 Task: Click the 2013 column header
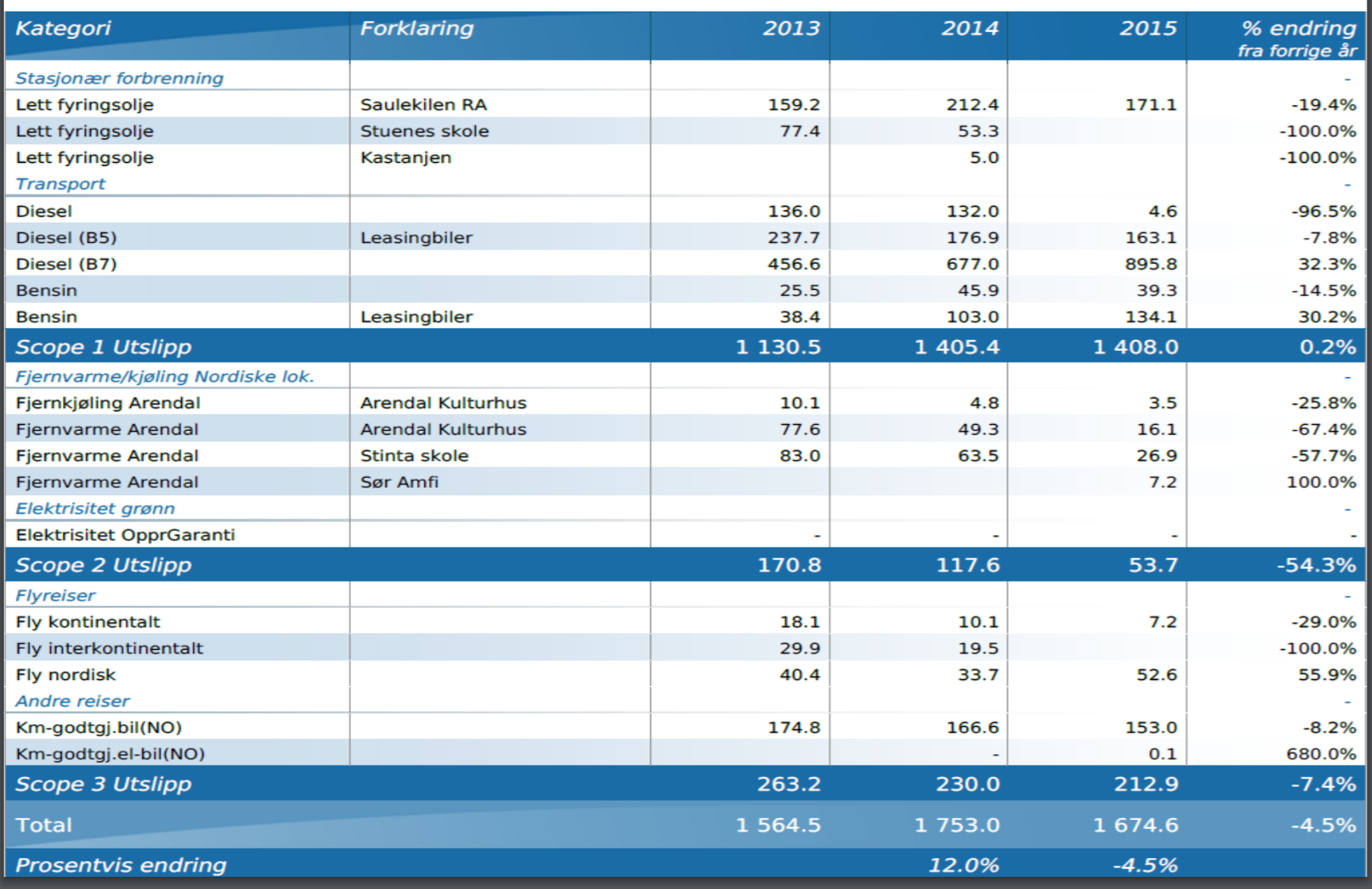(791, 29)
